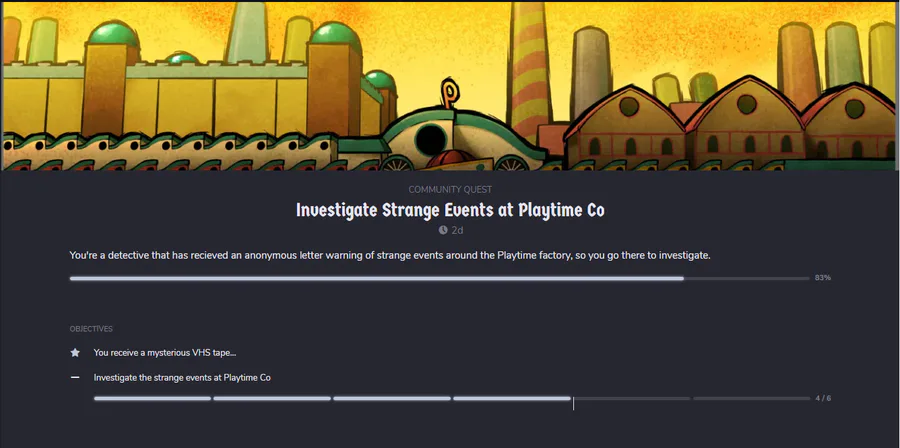Open the mysterious VHS tape objective
Image resolution: width=900 pixels, height=448 pixels.
165,353
